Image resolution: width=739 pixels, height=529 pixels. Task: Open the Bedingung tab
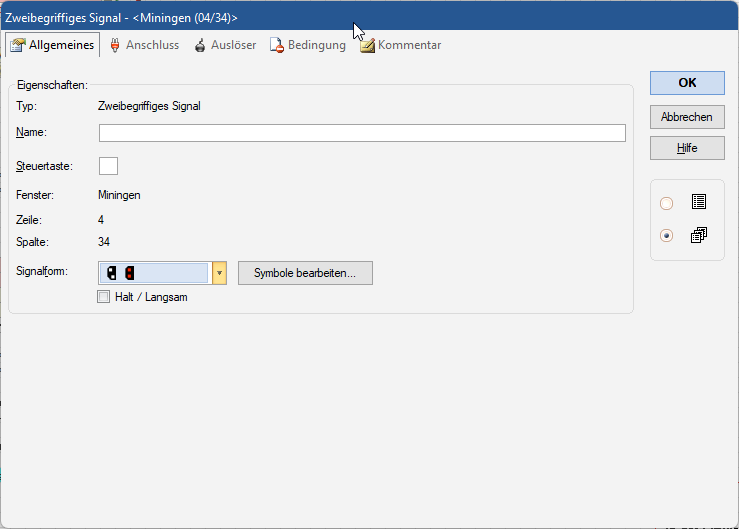click(316, 45)
